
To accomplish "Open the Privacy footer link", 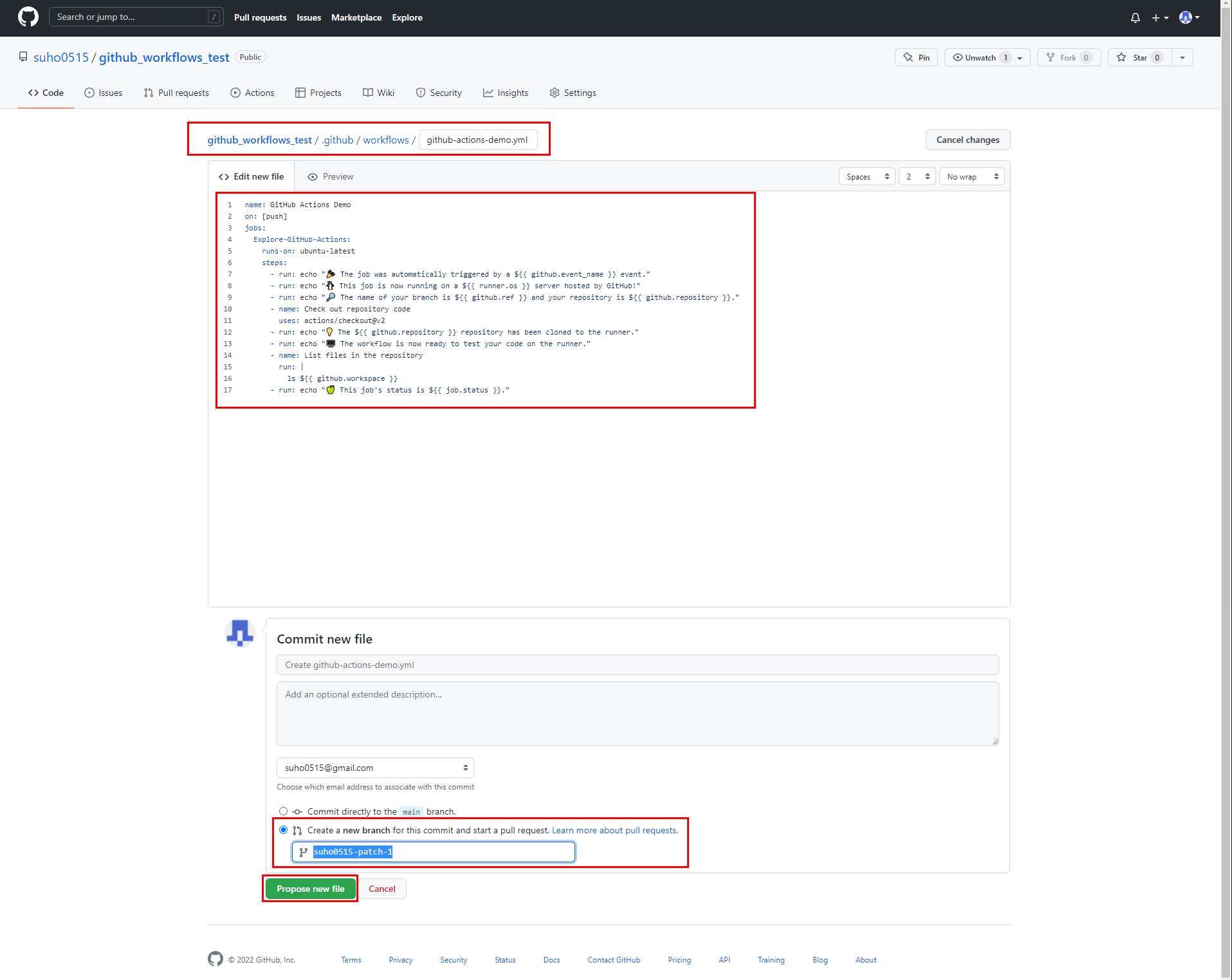I will click(x=401, y=959).
